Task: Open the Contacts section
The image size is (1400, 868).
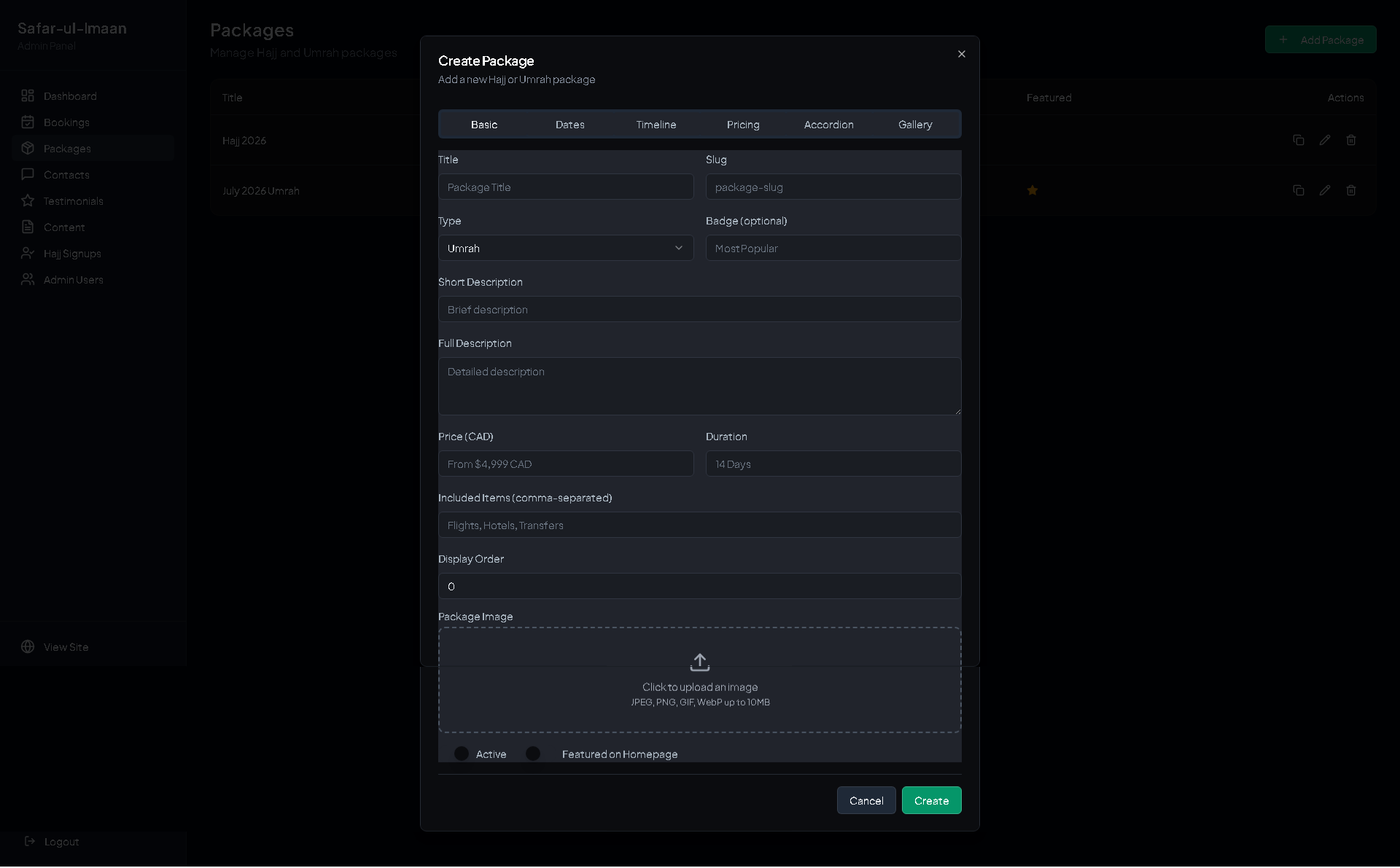Action: tap(67, 174)
